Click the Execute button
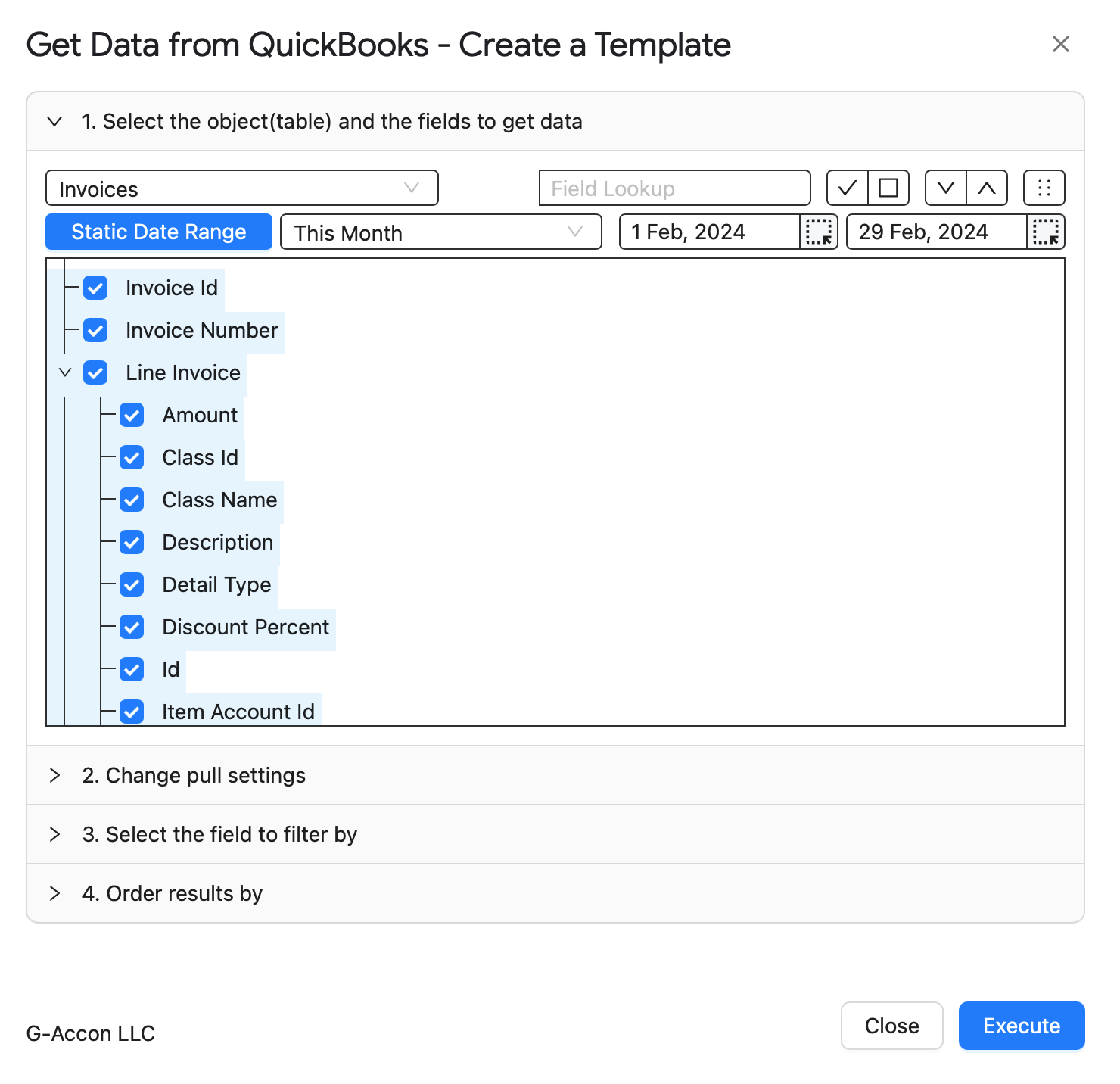The width and height of the screenshot is (1120, 1084). [1022, 1026]
